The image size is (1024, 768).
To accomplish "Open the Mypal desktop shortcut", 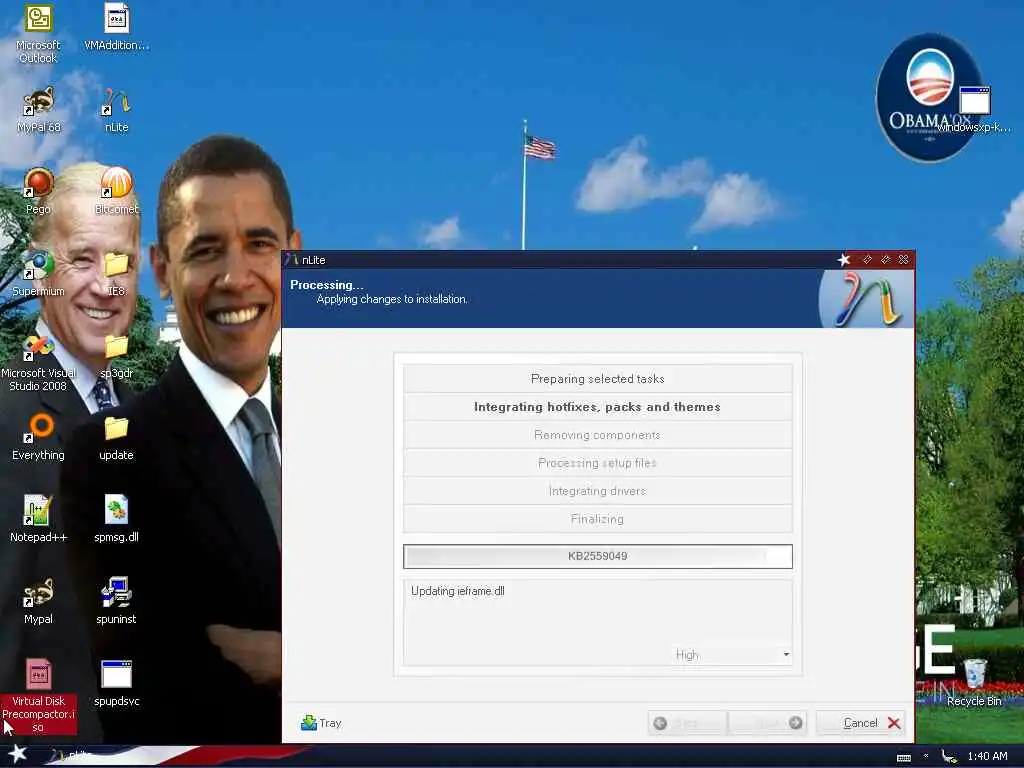I will click(x=38, y=601).
